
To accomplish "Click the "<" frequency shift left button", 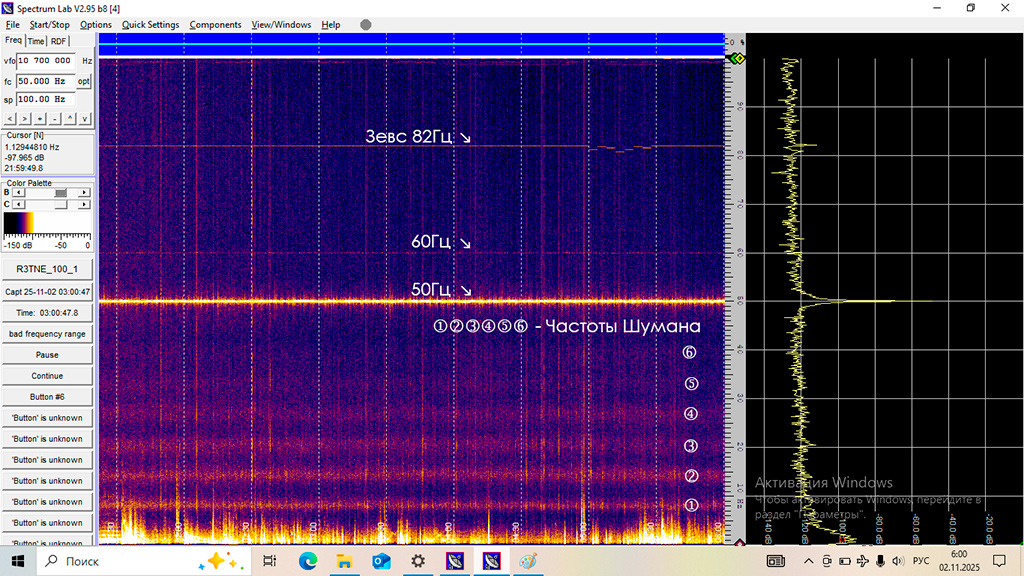I will [9, 118].
